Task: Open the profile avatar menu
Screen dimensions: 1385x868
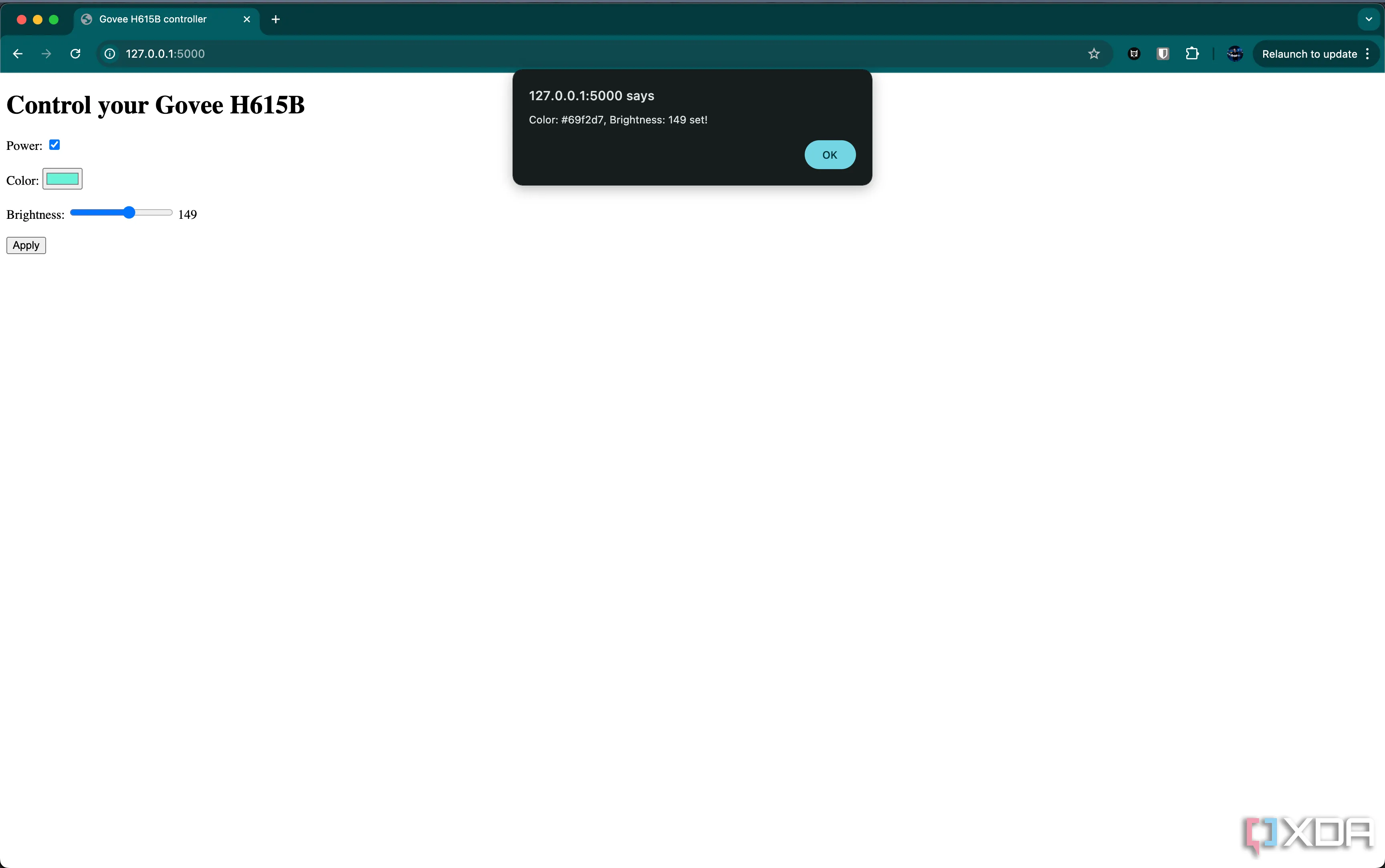Action: (x=1235, y=54)
